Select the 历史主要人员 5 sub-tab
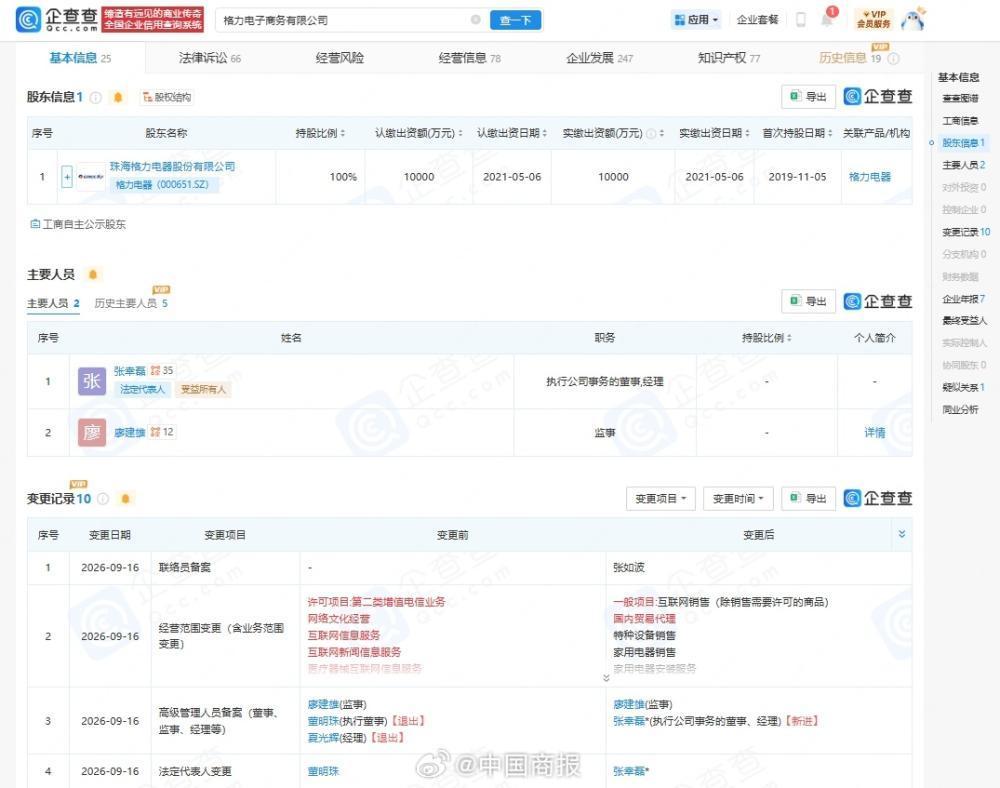 click(131, 303)
